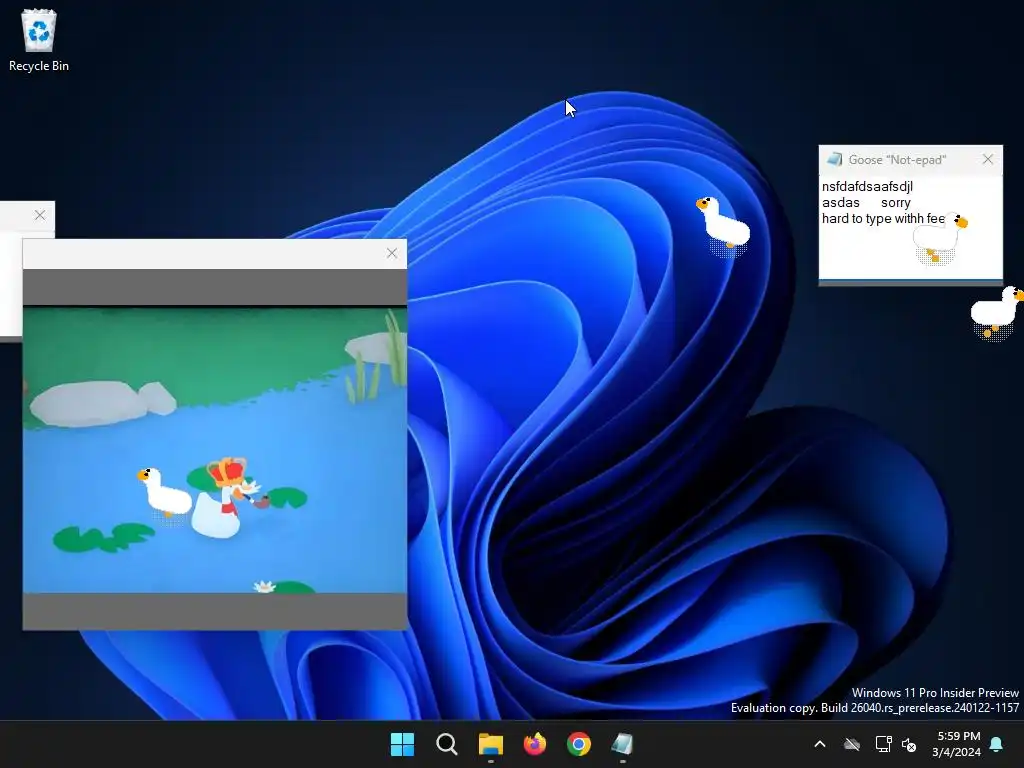Click the goose beside the screen's right edge
Screen dimensions: 1024x768
tap(997, 312)
